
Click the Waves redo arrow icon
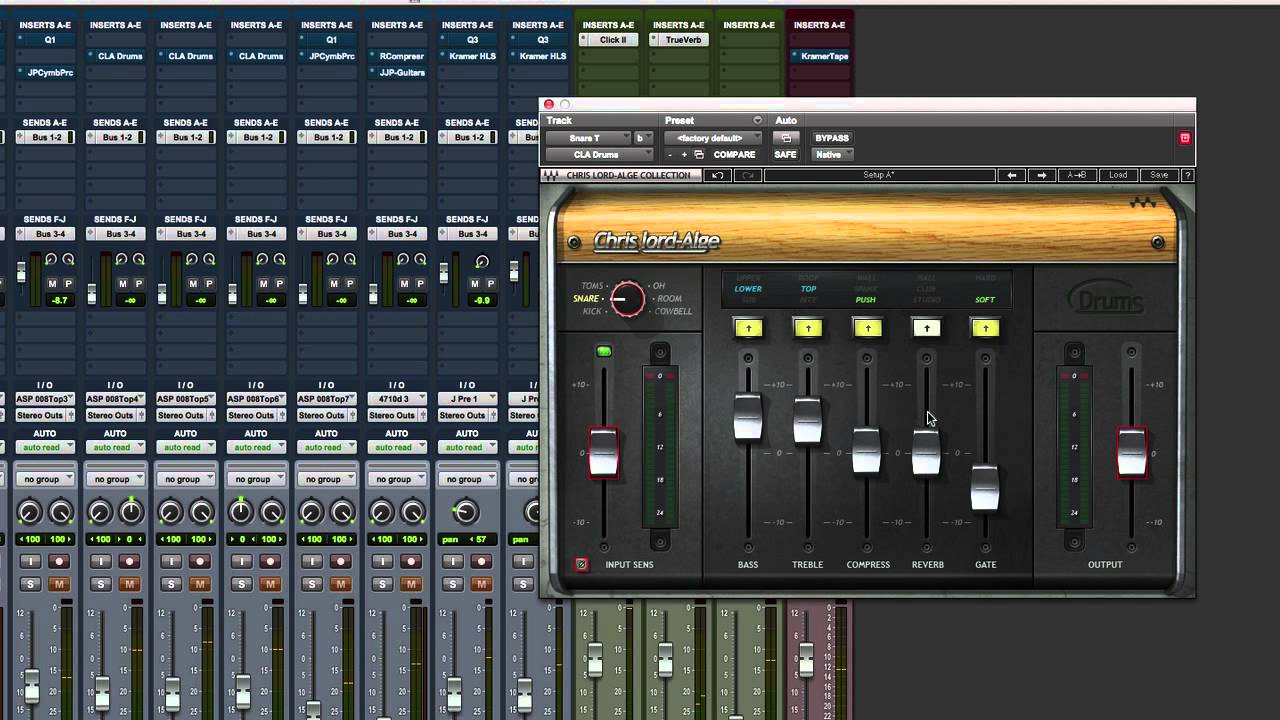tap(747, 175)
